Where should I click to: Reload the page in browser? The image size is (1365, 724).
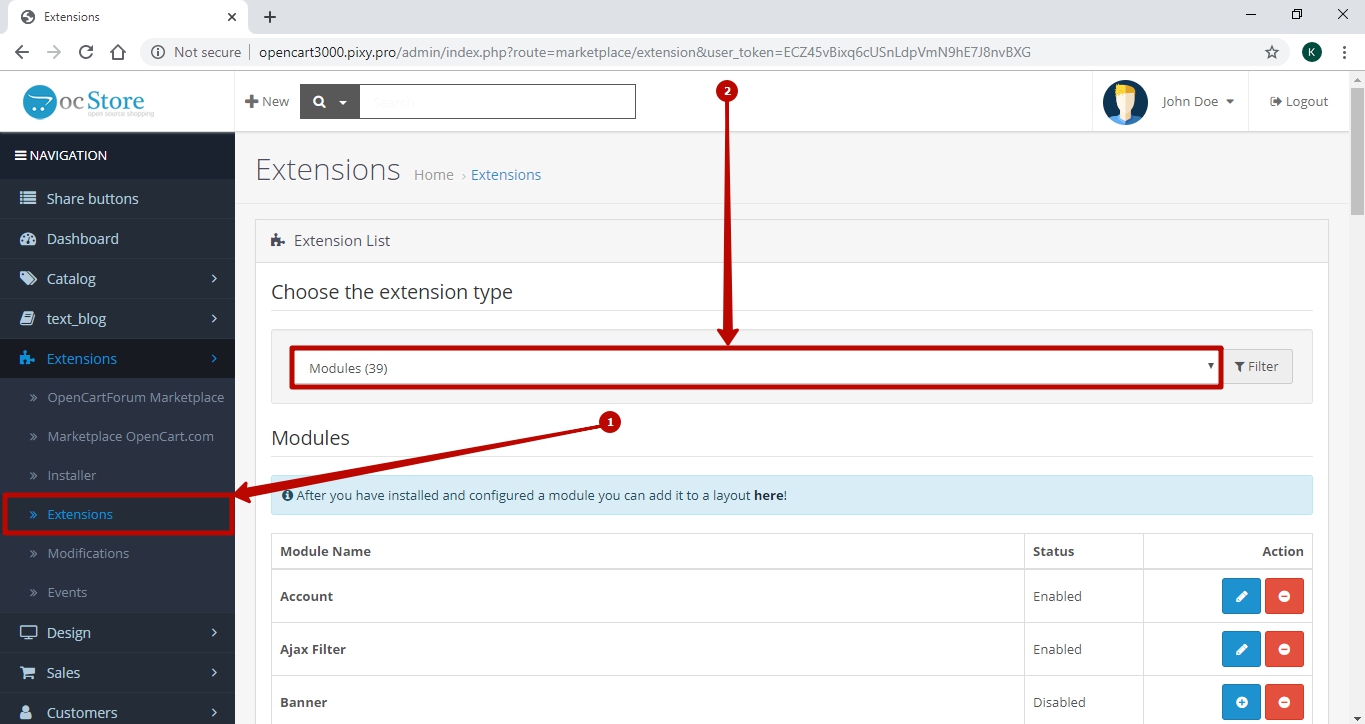tap(86, 52)
